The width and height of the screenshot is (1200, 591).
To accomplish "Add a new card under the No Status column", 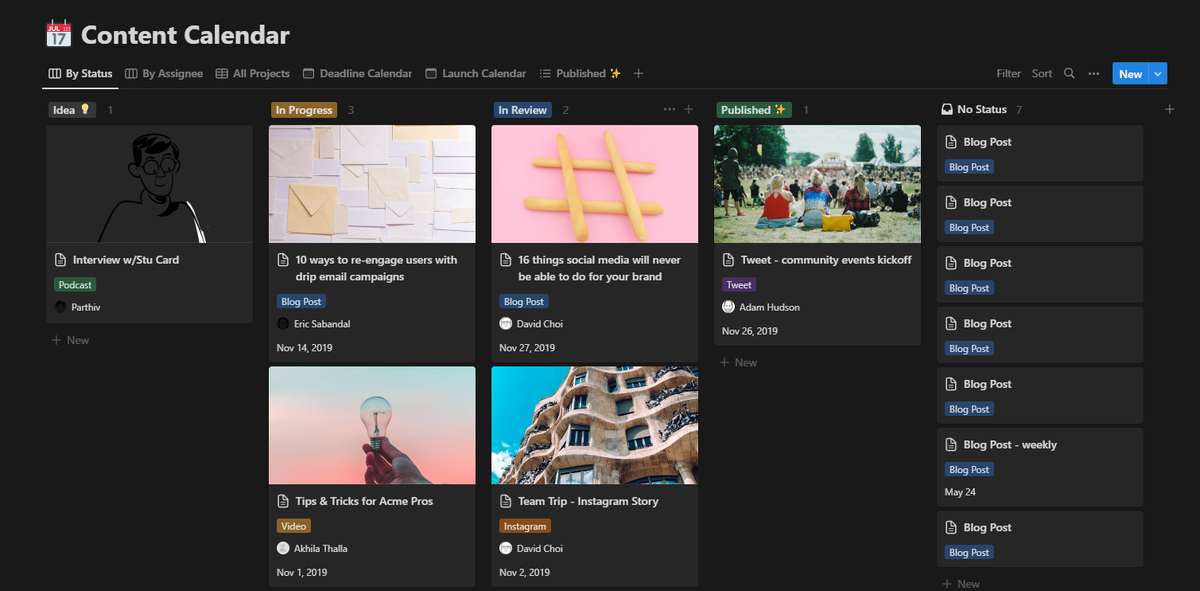I will pos(961,583).
